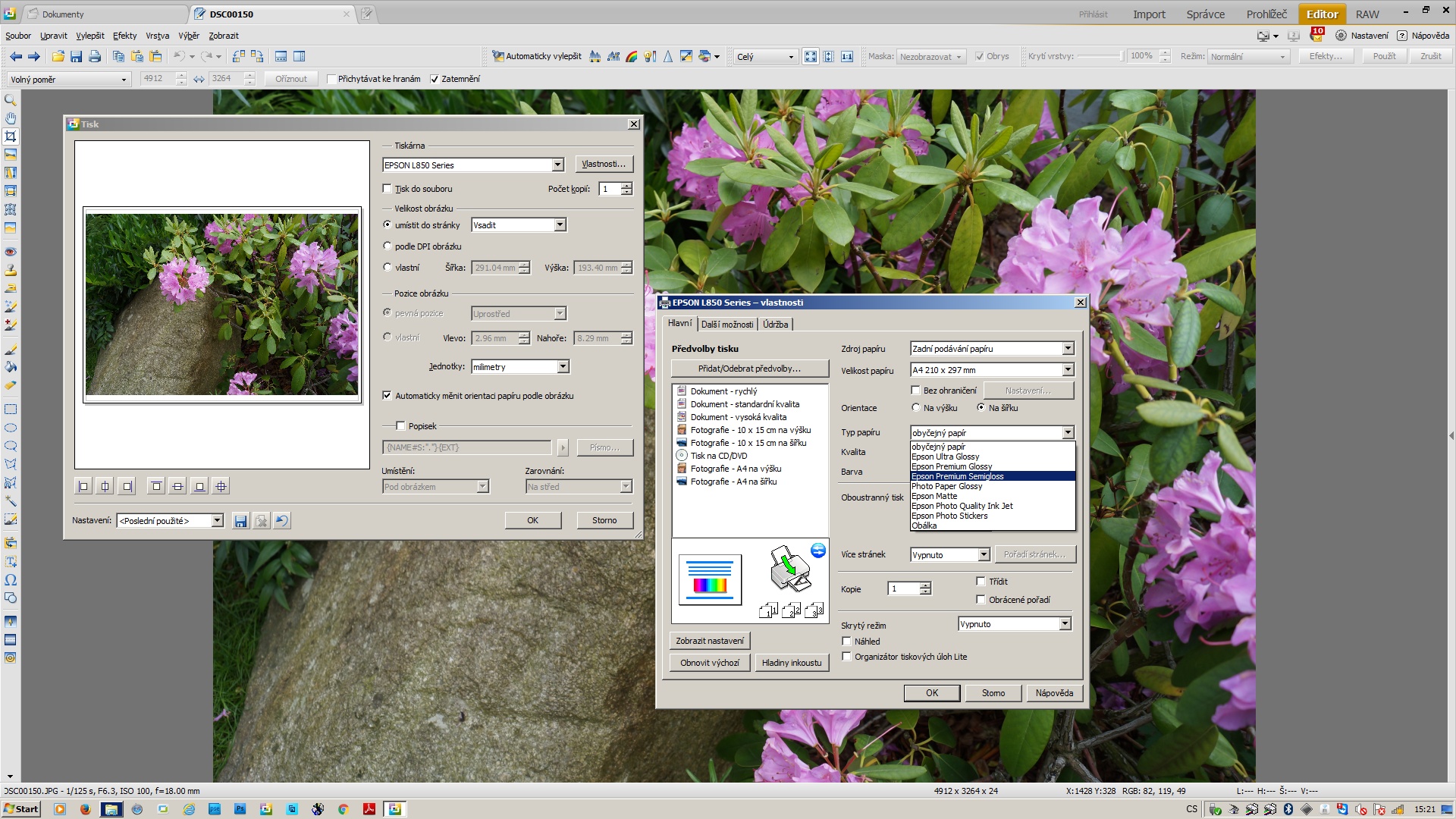
Task: Switch to the Správce module
Action: point(1205,14)
